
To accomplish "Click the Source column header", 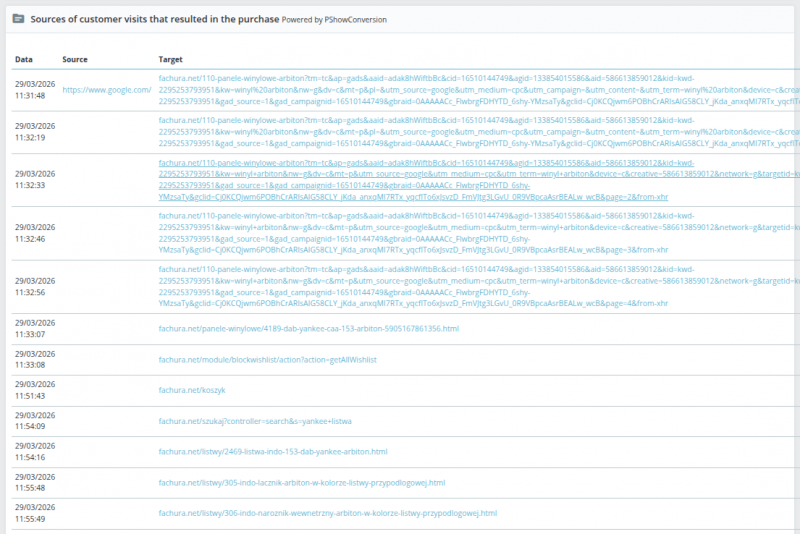I will tap(75, 59).
